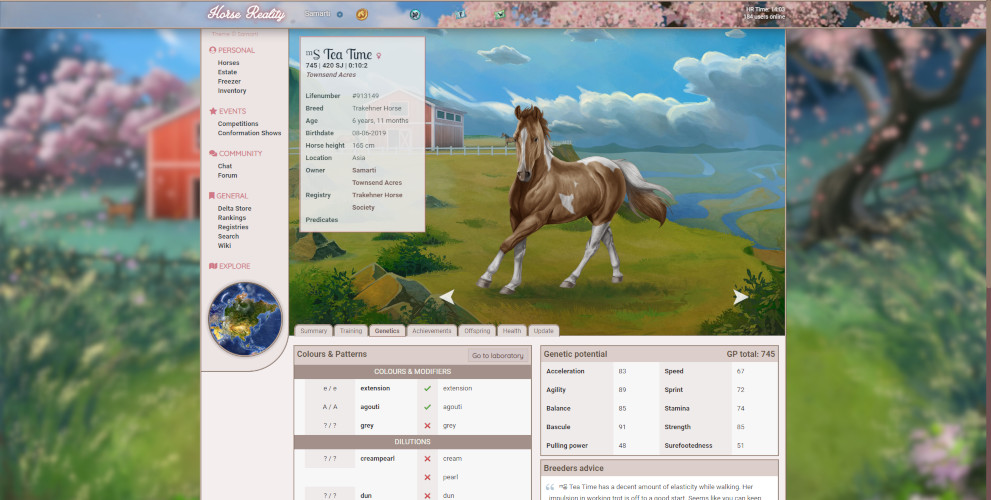Screen dimensions: 991x500
Task: Open the Personal section heading
Action: tap(232, 50)
